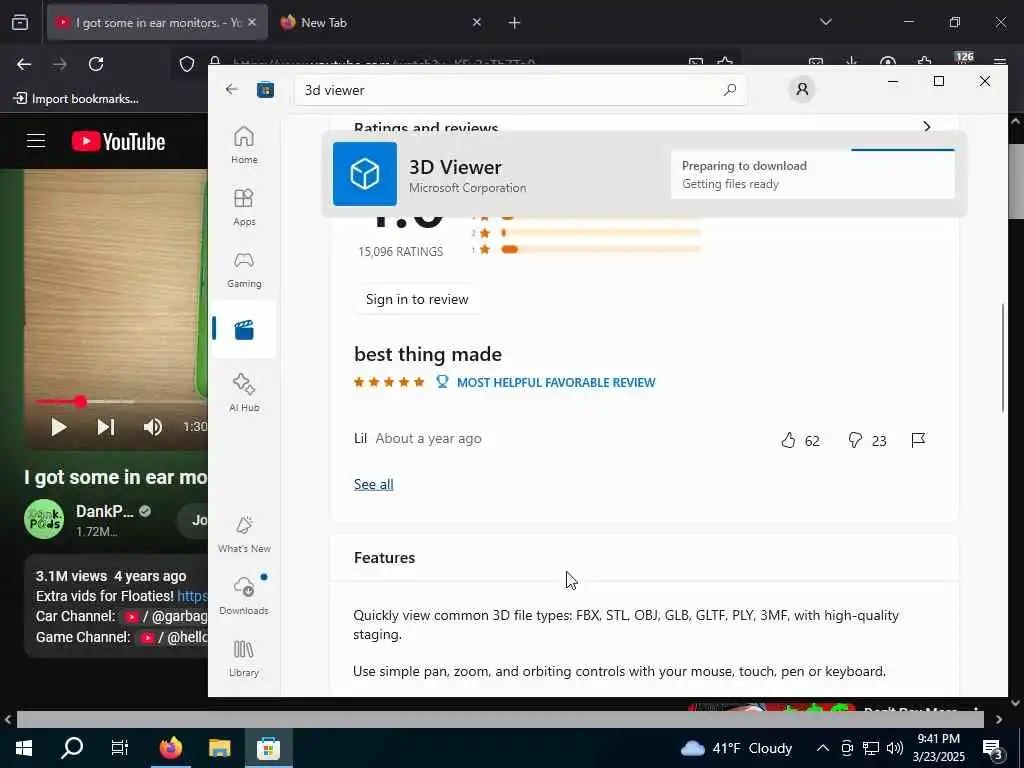Screen dimensions: 1024x768
Task: Click the Store window vertical scrollbar
Action: tap(1002, 358)
